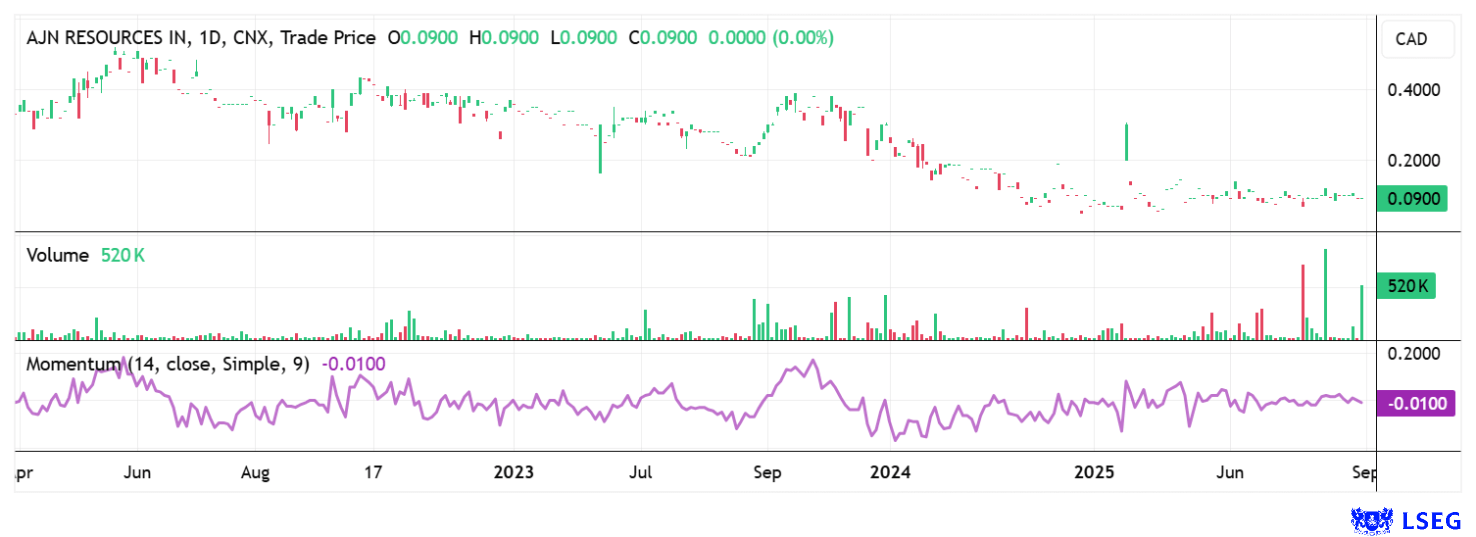Click the 0.4000 price axis label
Image resolution: width=1476 pixels, height=537 pixels.
[1413, 90]
